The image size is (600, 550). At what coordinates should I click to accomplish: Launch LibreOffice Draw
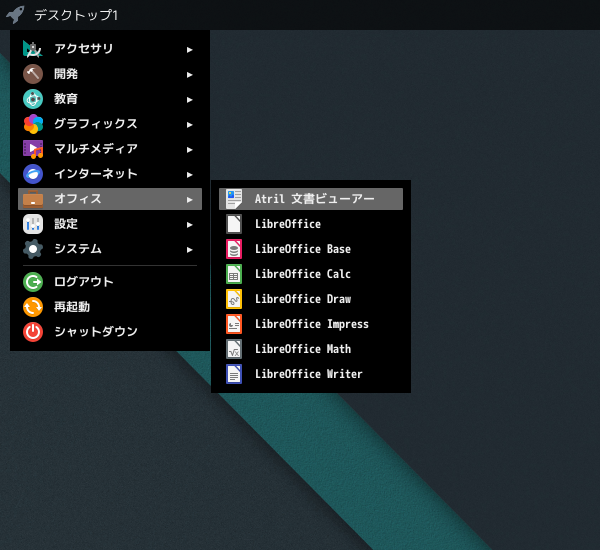[311, 299]
